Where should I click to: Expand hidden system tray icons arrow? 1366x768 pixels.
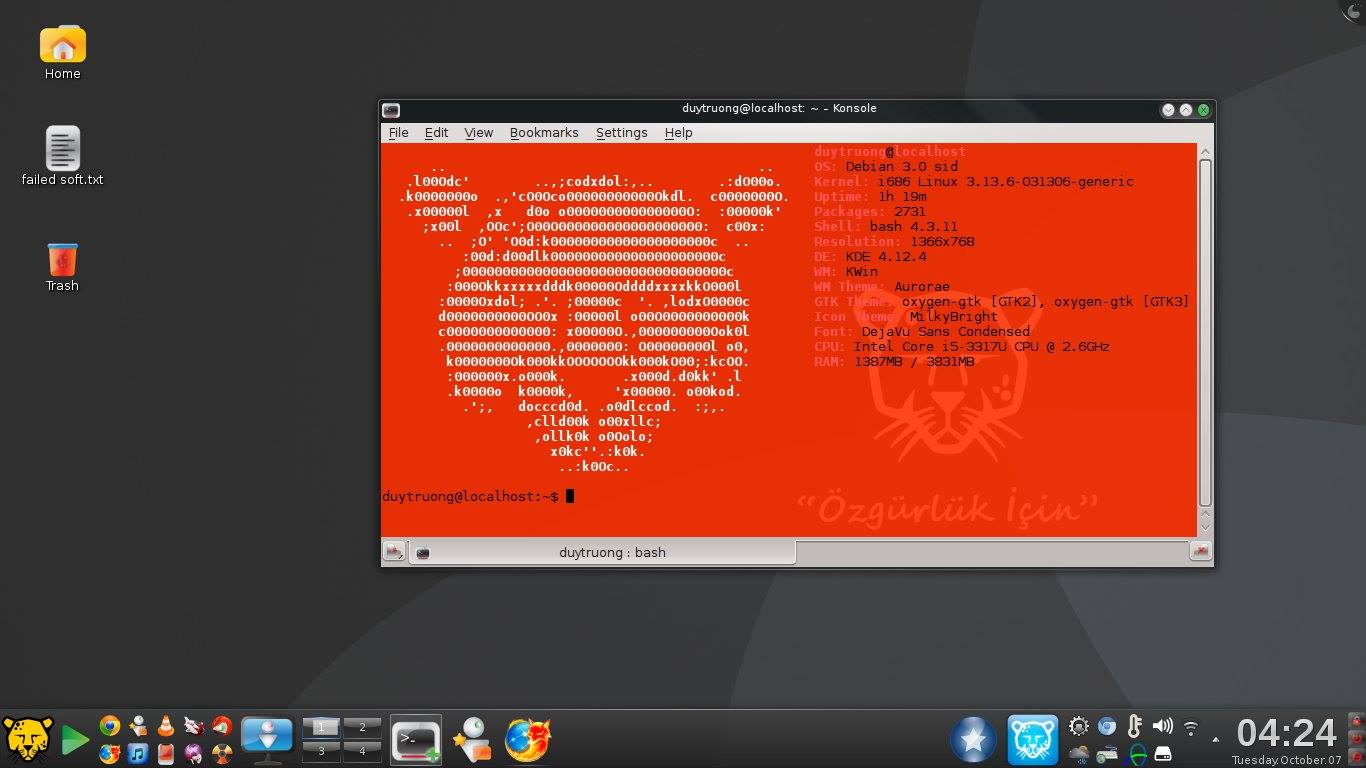[x=1216, y=740]
